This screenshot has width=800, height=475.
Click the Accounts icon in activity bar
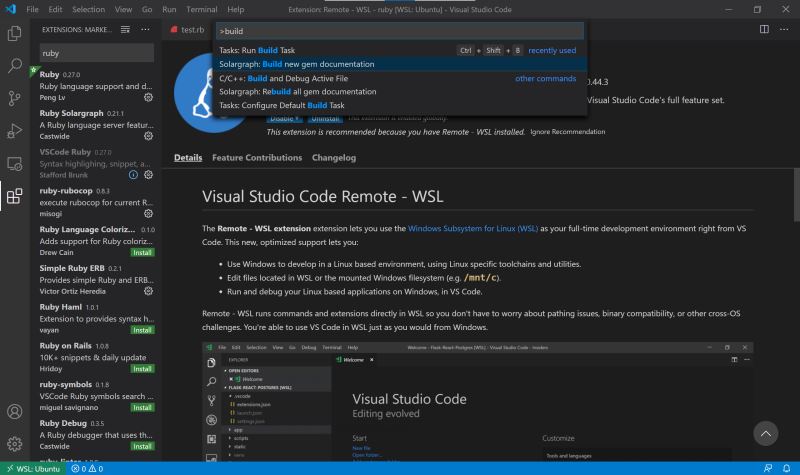14,412
